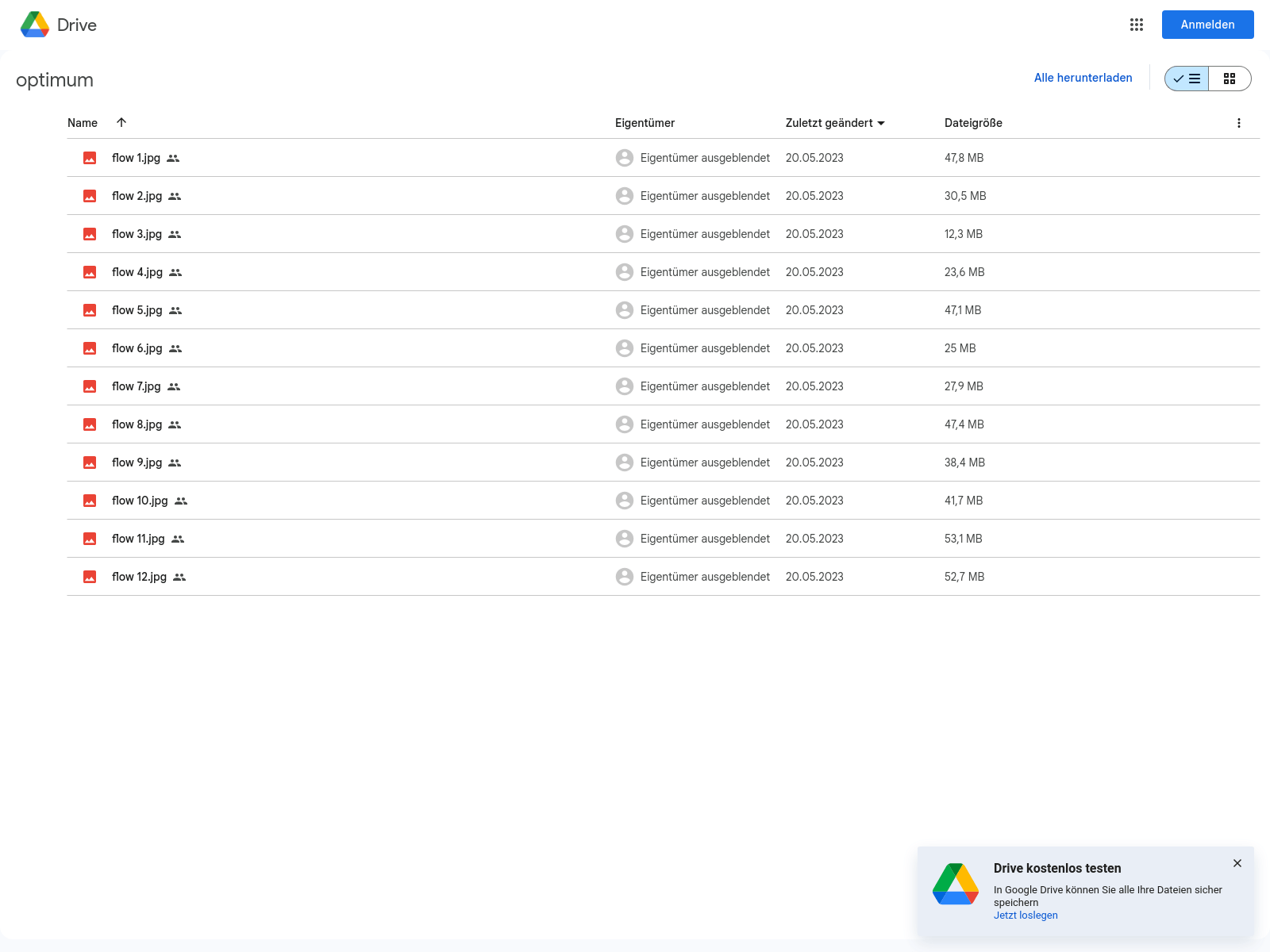This screenshot has height=952, width=1270.
Task: Click the 30,5 MB file size
Action: click(965, 196)
